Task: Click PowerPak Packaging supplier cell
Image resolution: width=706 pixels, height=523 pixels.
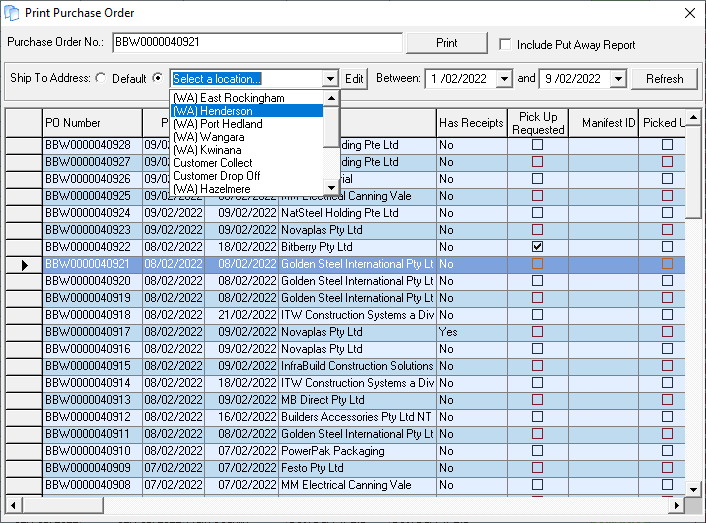Action: click(x=358, y=451)
